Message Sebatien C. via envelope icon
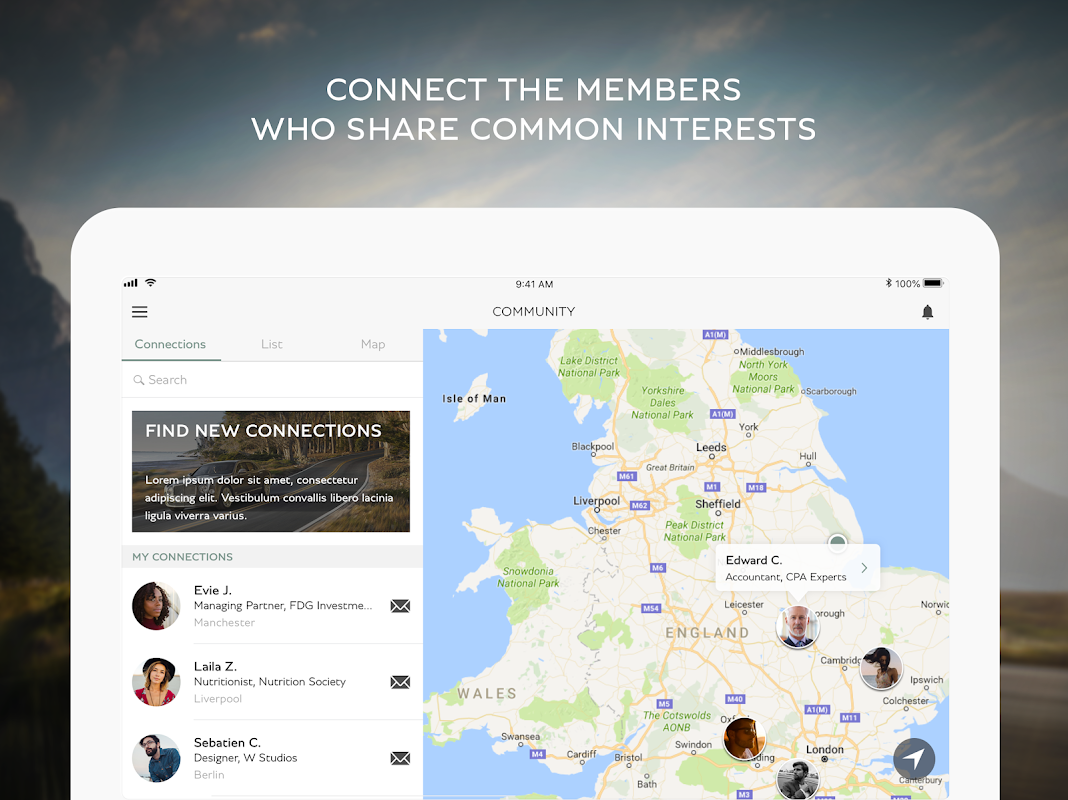Viewport: 1068px width, 800px height. click(x=400, y=758)
